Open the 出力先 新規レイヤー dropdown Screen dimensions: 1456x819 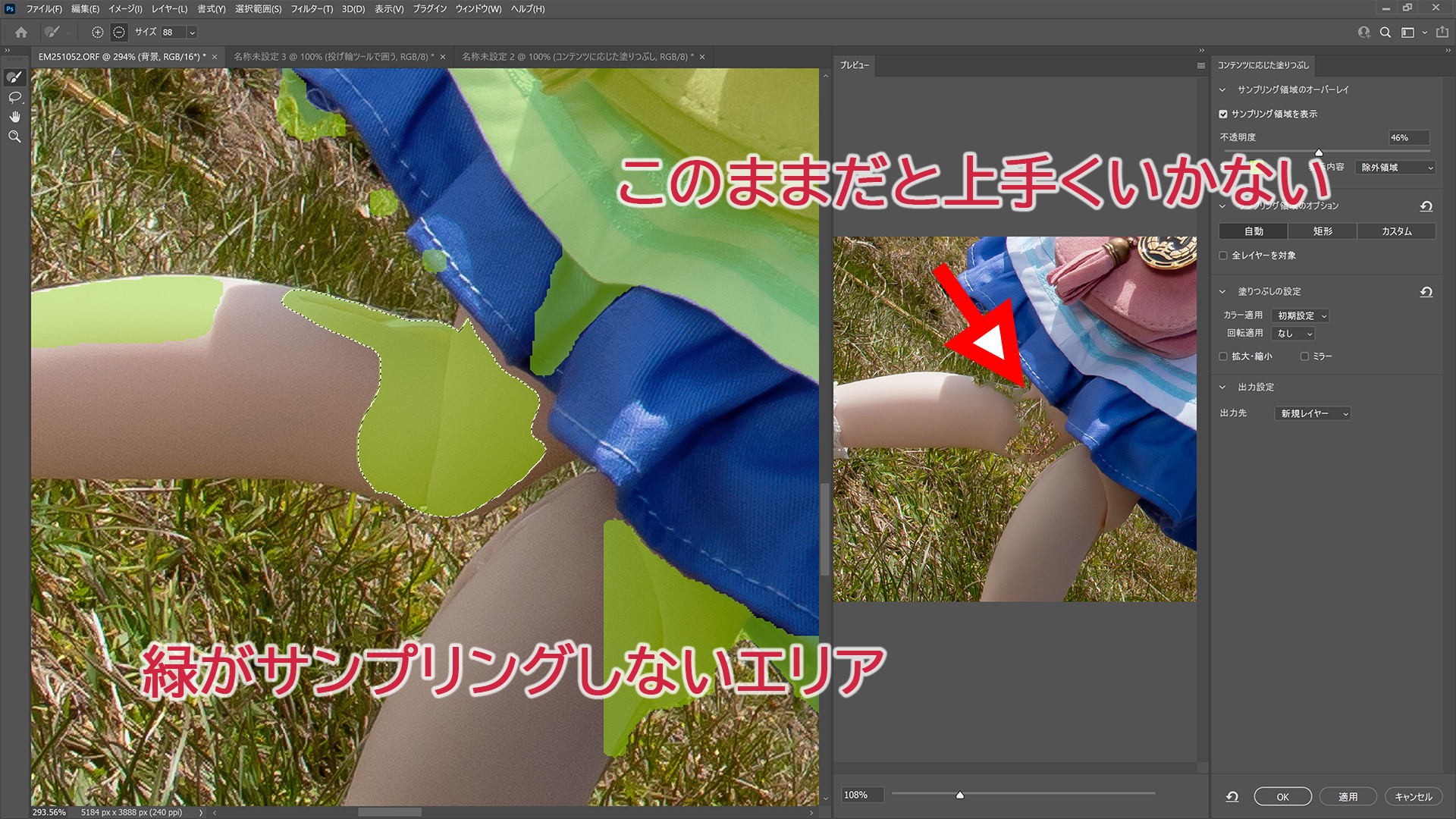tap(1313, 413)
